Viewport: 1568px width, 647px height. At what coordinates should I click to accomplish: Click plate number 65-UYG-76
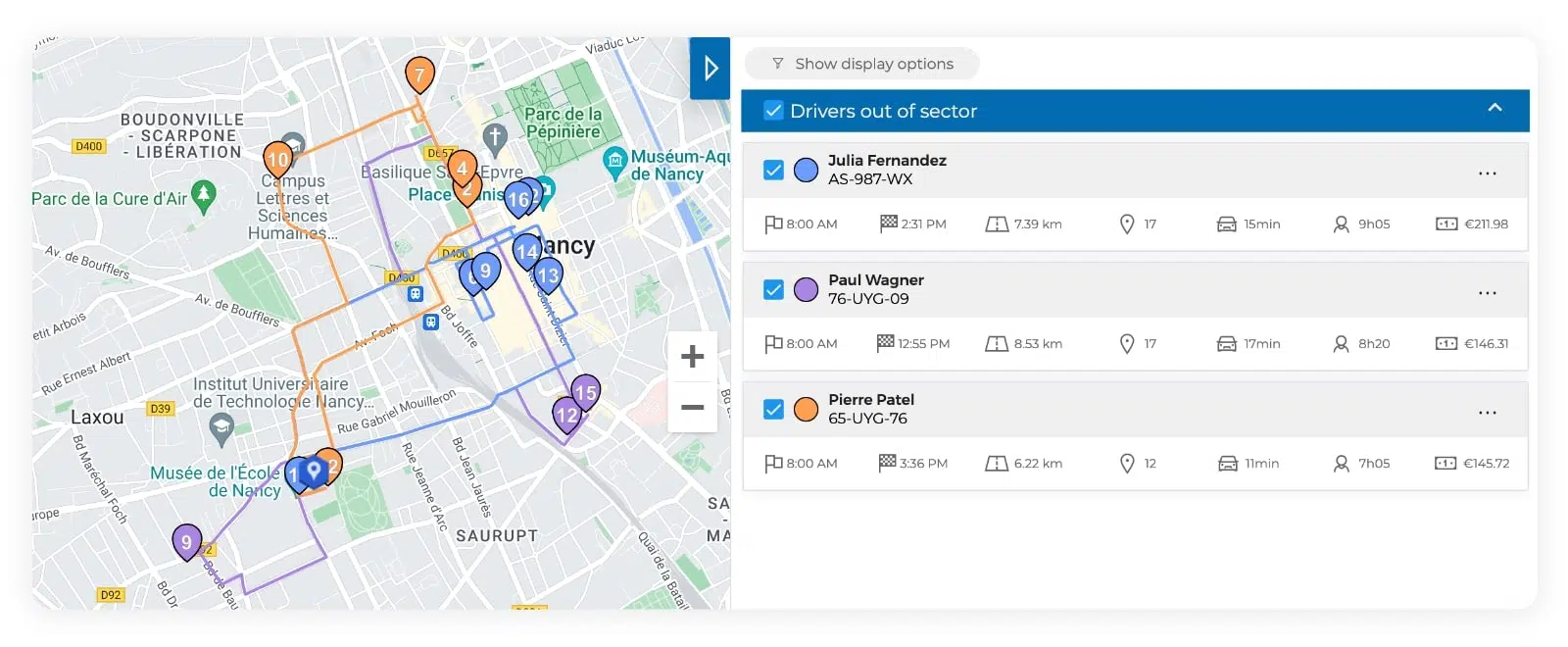click(867, 418)
